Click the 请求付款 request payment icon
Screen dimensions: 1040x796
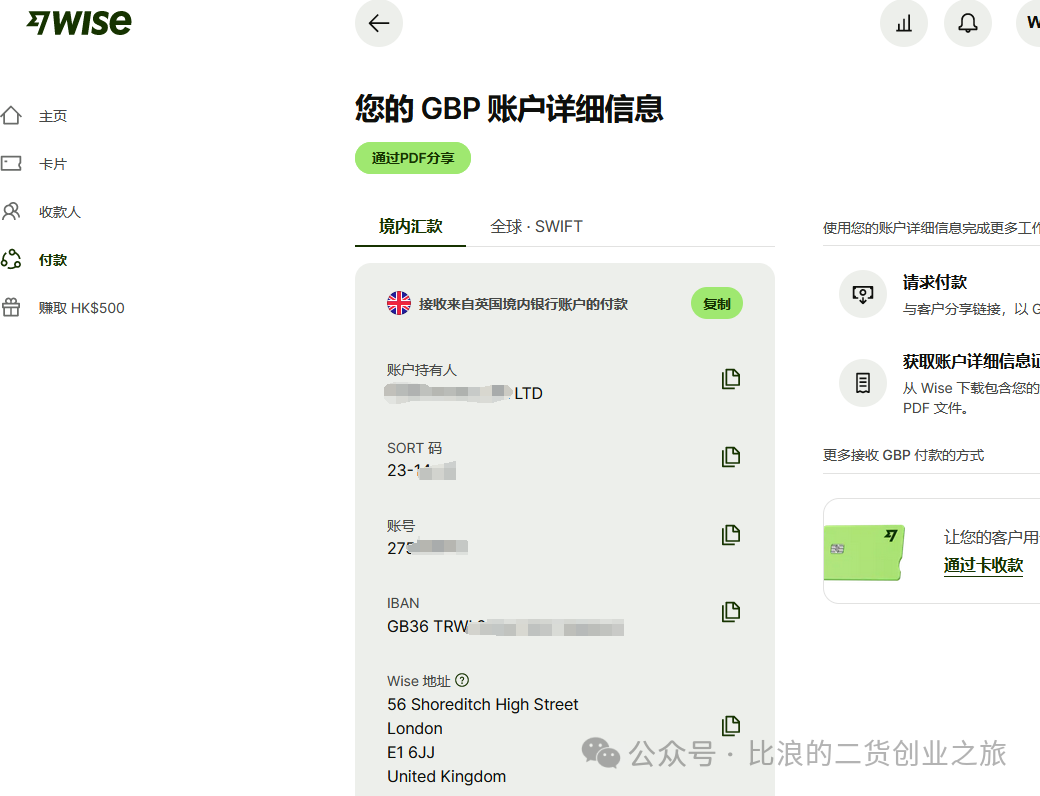click(863, 294)
